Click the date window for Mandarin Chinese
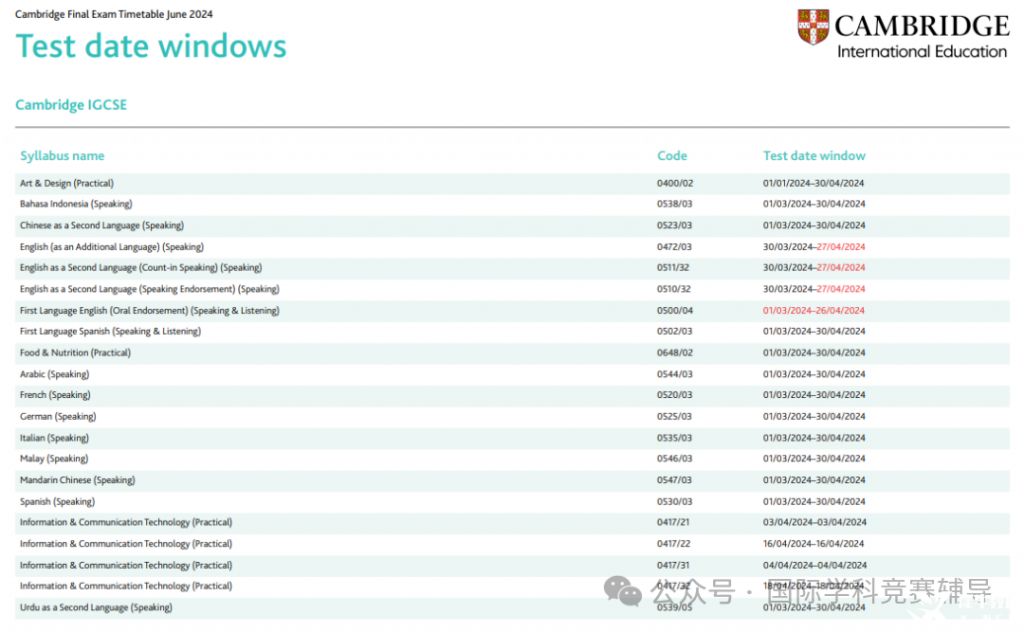The width and height of the screenshot is (1024, 632). 814,480
